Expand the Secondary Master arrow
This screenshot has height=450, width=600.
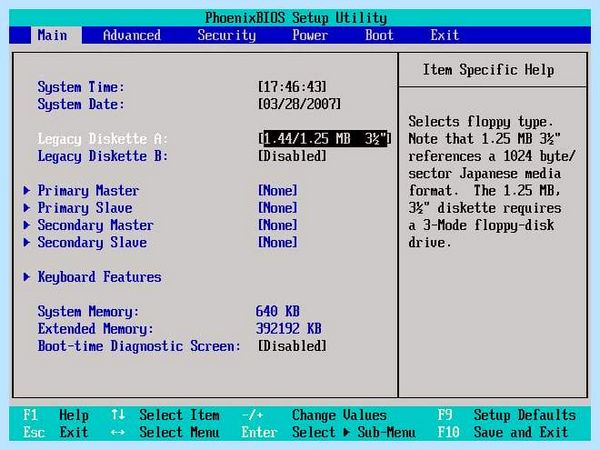pyautogui.click(x=26, y=225)
